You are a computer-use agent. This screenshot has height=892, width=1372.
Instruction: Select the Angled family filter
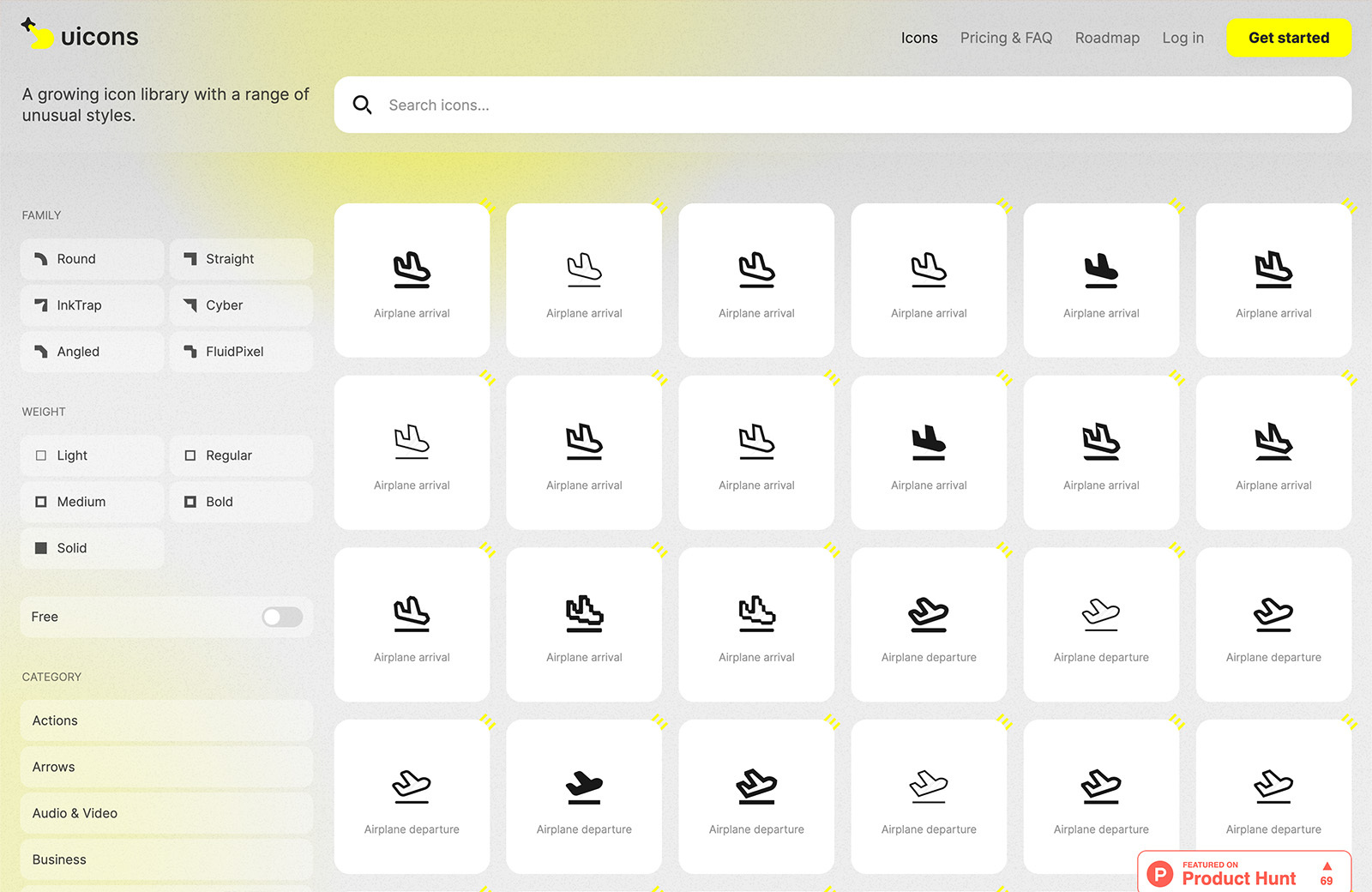tap(92, 352)
